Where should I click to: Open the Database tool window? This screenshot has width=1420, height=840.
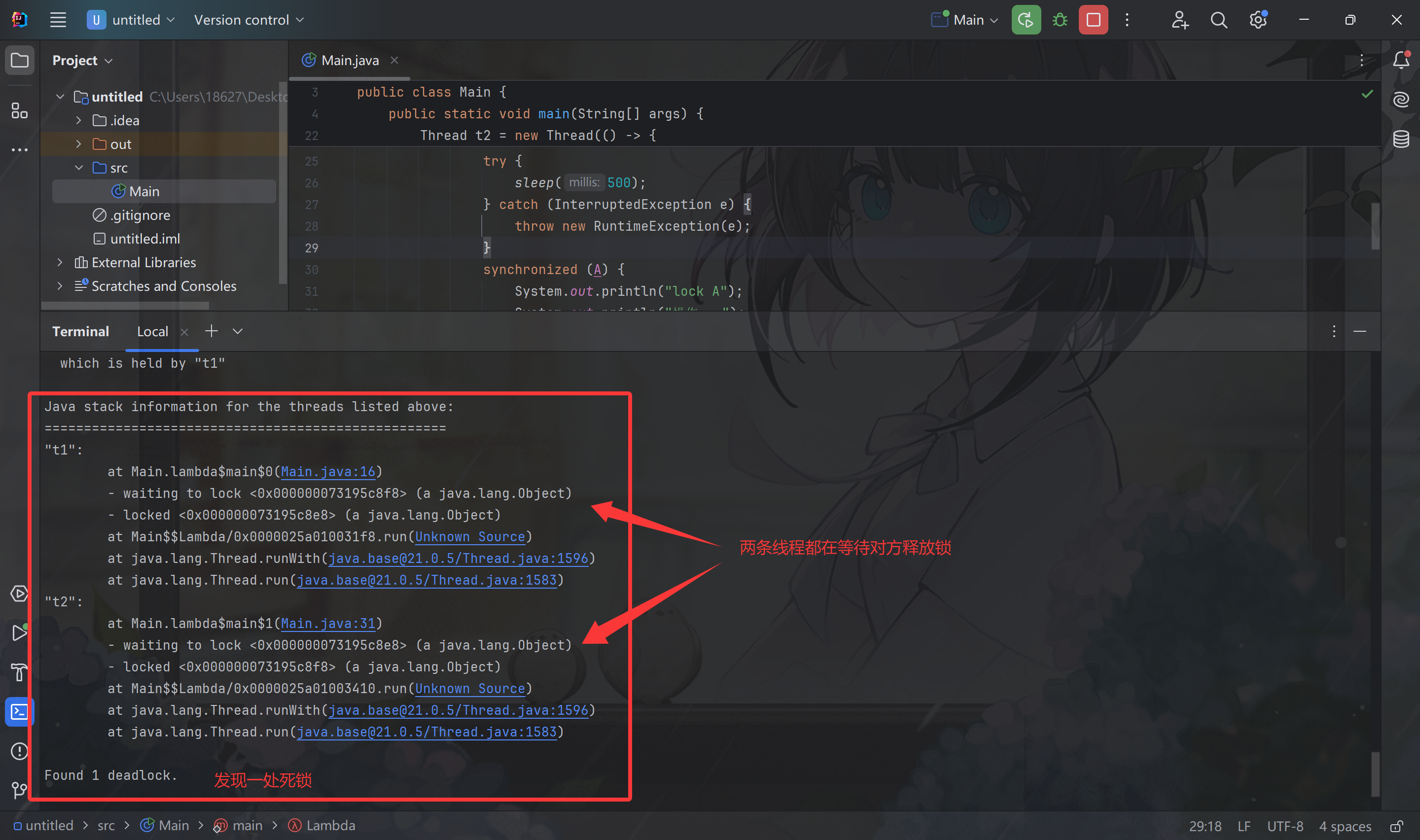tap(1401, 139)
